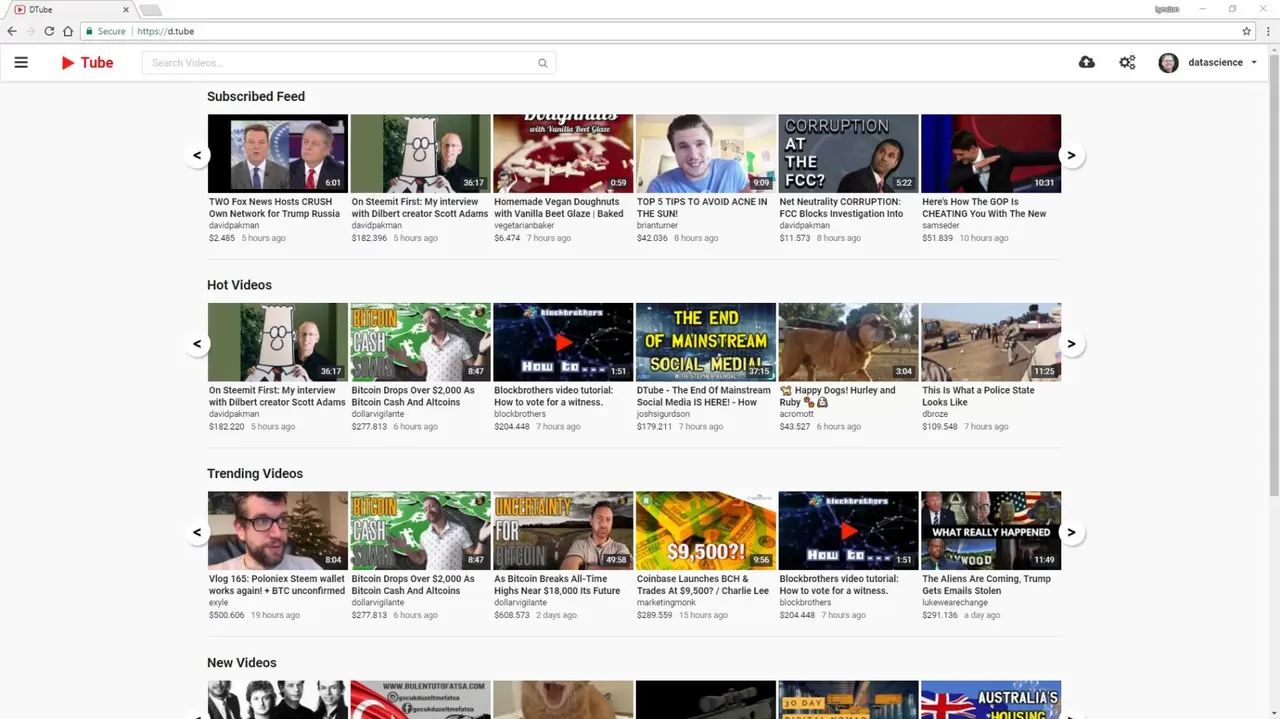The width and height of the screenshot is (1280, 719).
Task: Show previous Trending Videos arrow
Action: pyautogui.click(x=197, y=532)
